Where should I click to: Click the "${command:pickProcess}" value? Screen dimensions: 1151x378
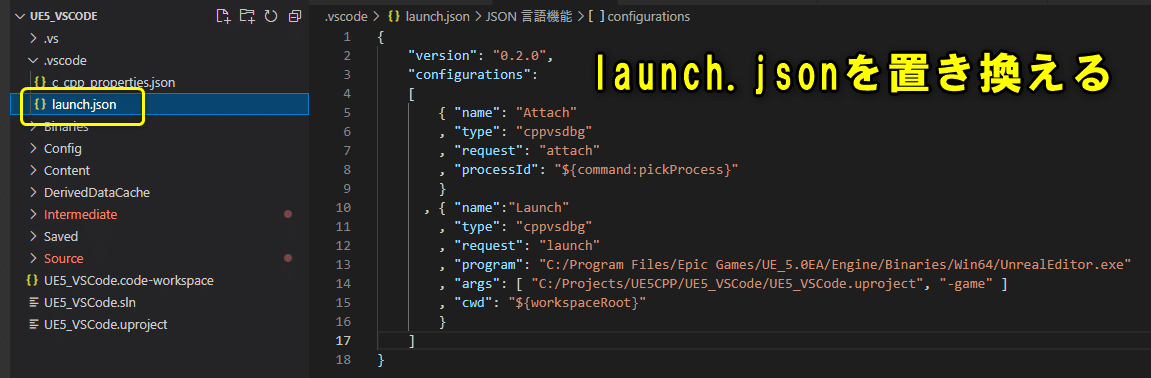645,170
